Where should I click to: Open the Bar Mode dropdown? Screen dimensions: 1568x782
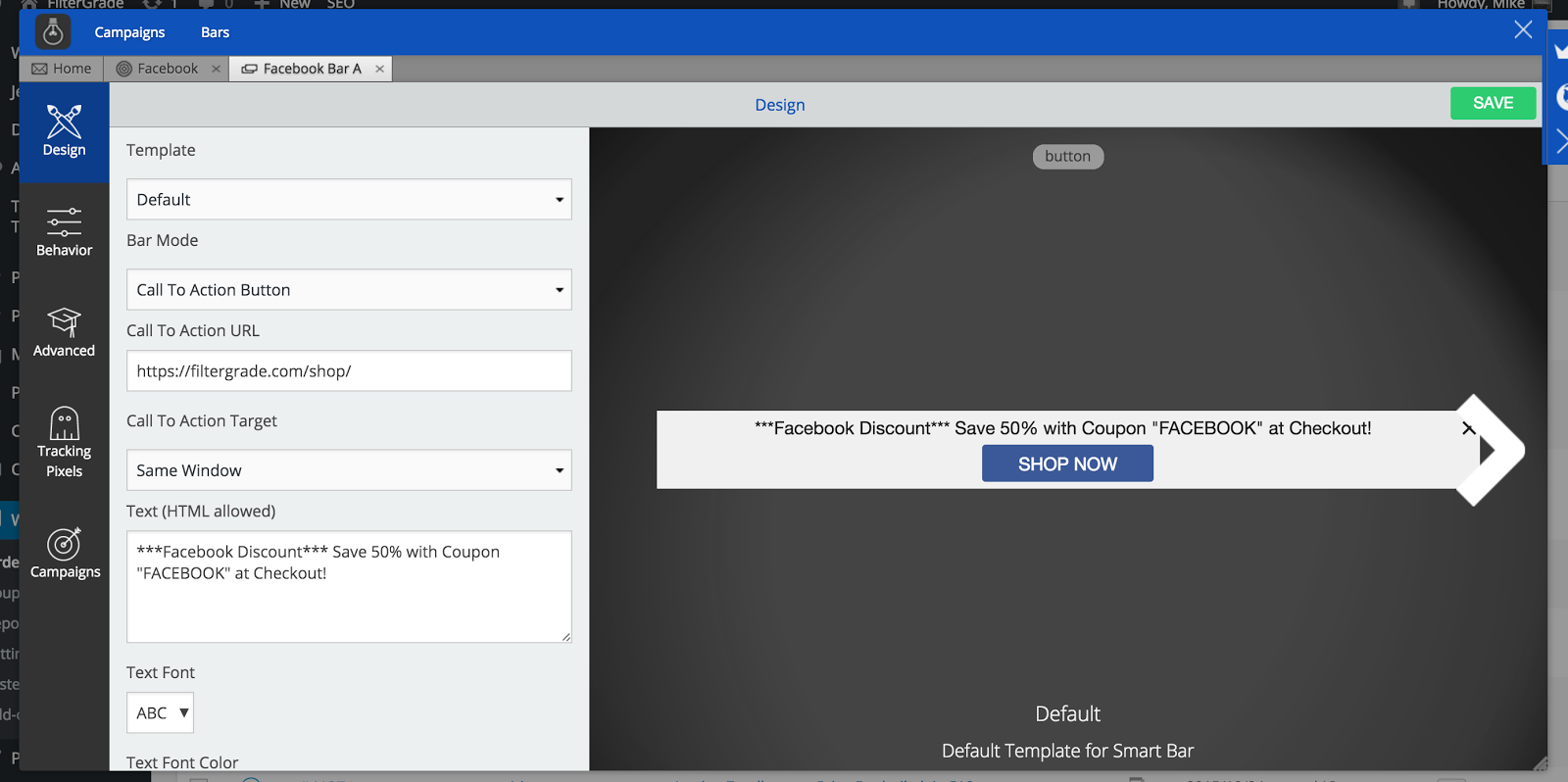click(349, 289)
